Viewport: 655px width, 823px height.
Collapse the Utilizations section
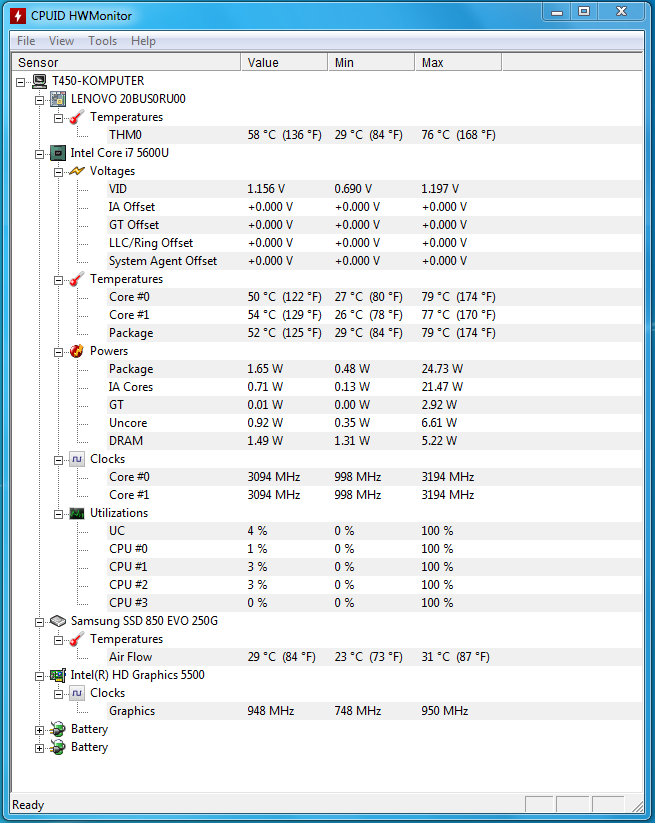[58, 514]
